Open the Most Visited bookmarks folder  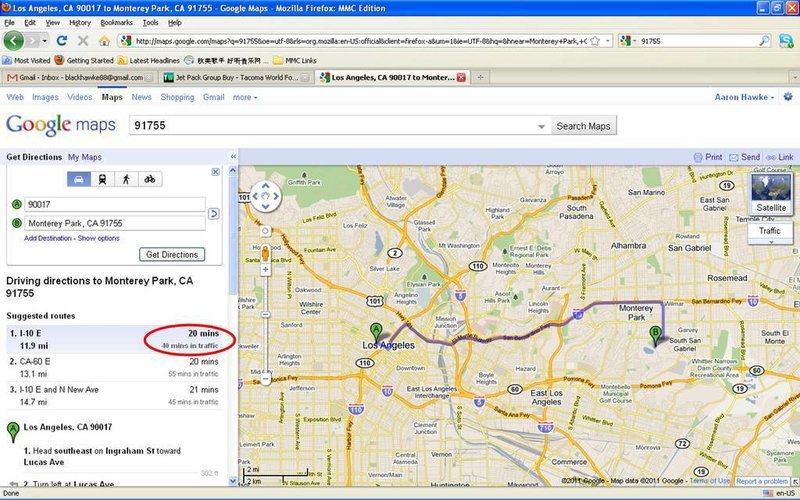[x=27, y=60]
